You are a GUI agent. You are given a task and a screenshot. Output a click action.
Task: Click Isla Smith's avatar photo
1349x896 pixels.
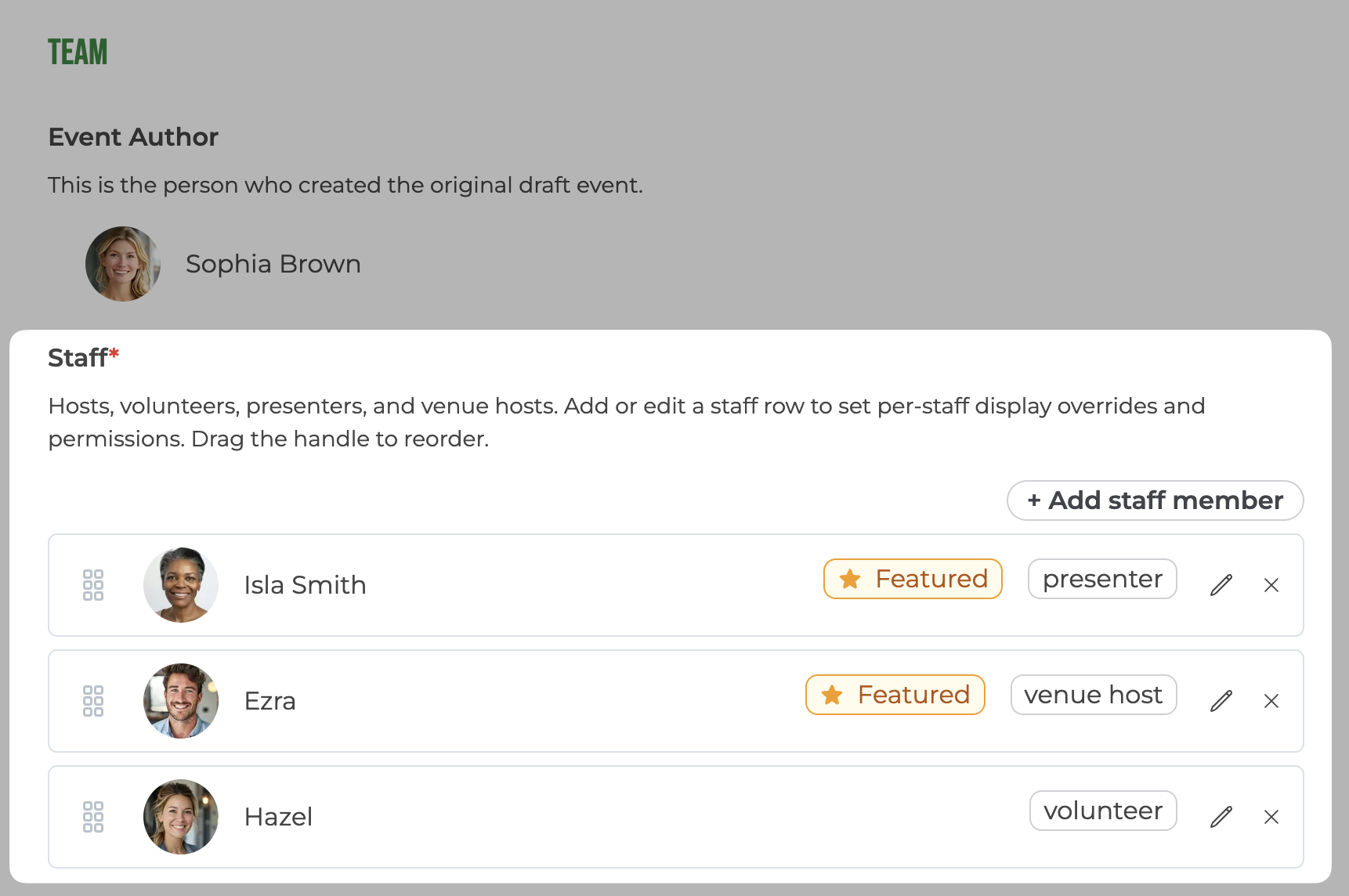(181, 585)
